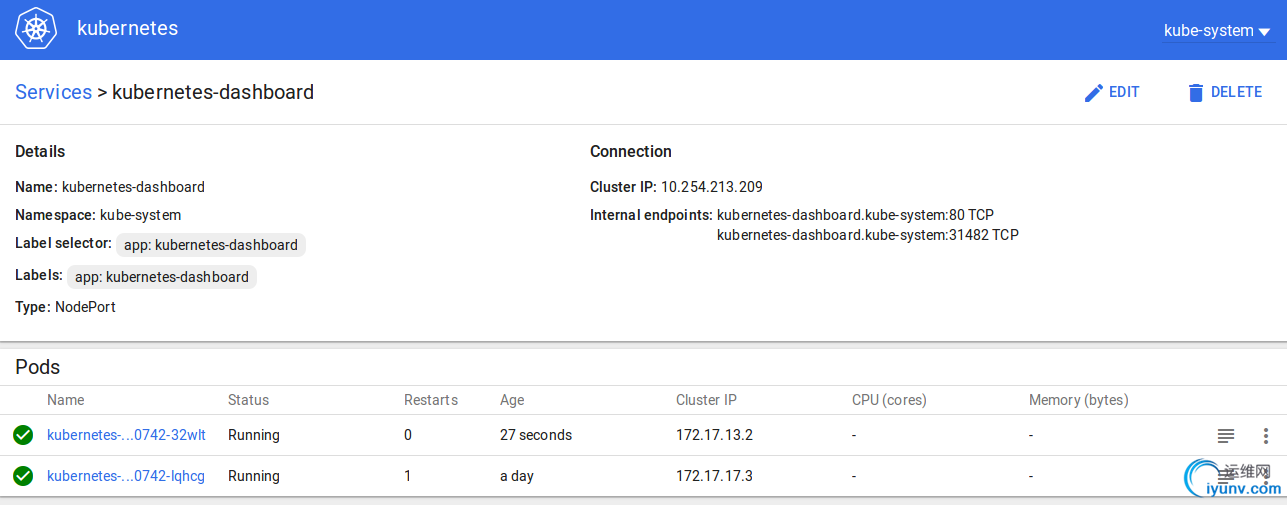Click the Age column header

click(512, 400)
